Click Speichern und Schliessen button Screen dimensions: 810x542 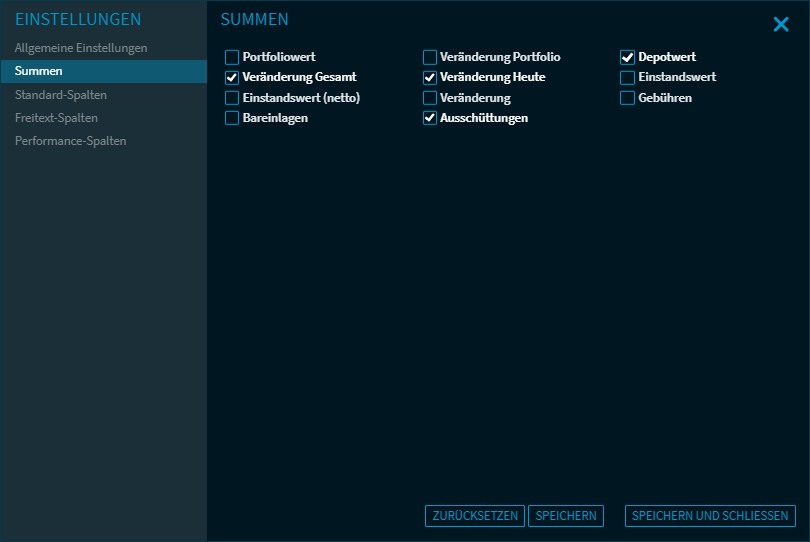[x=710, y=516]
